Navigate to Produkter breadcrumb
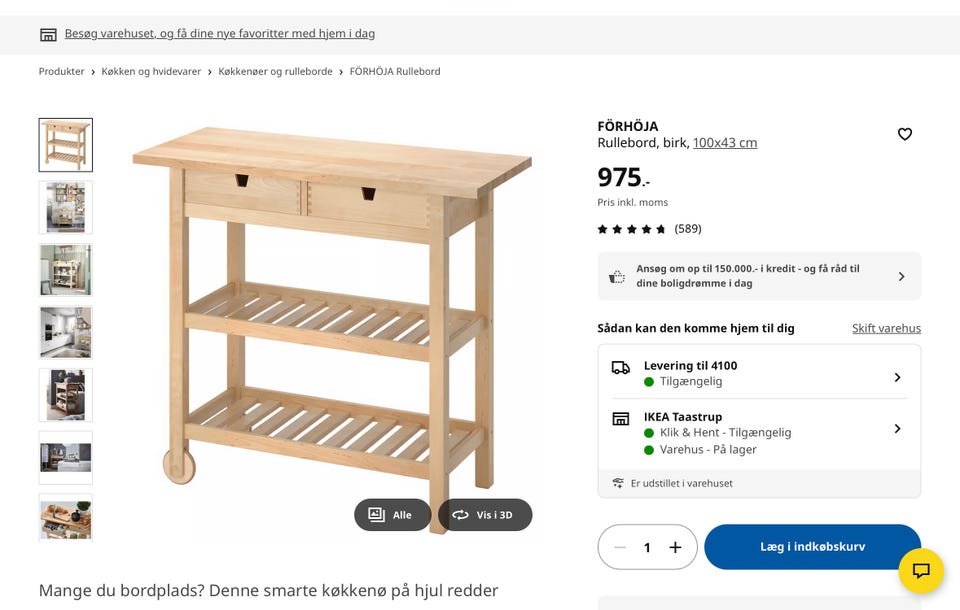This screenshot has height=610, width=960. pos(61,71)
